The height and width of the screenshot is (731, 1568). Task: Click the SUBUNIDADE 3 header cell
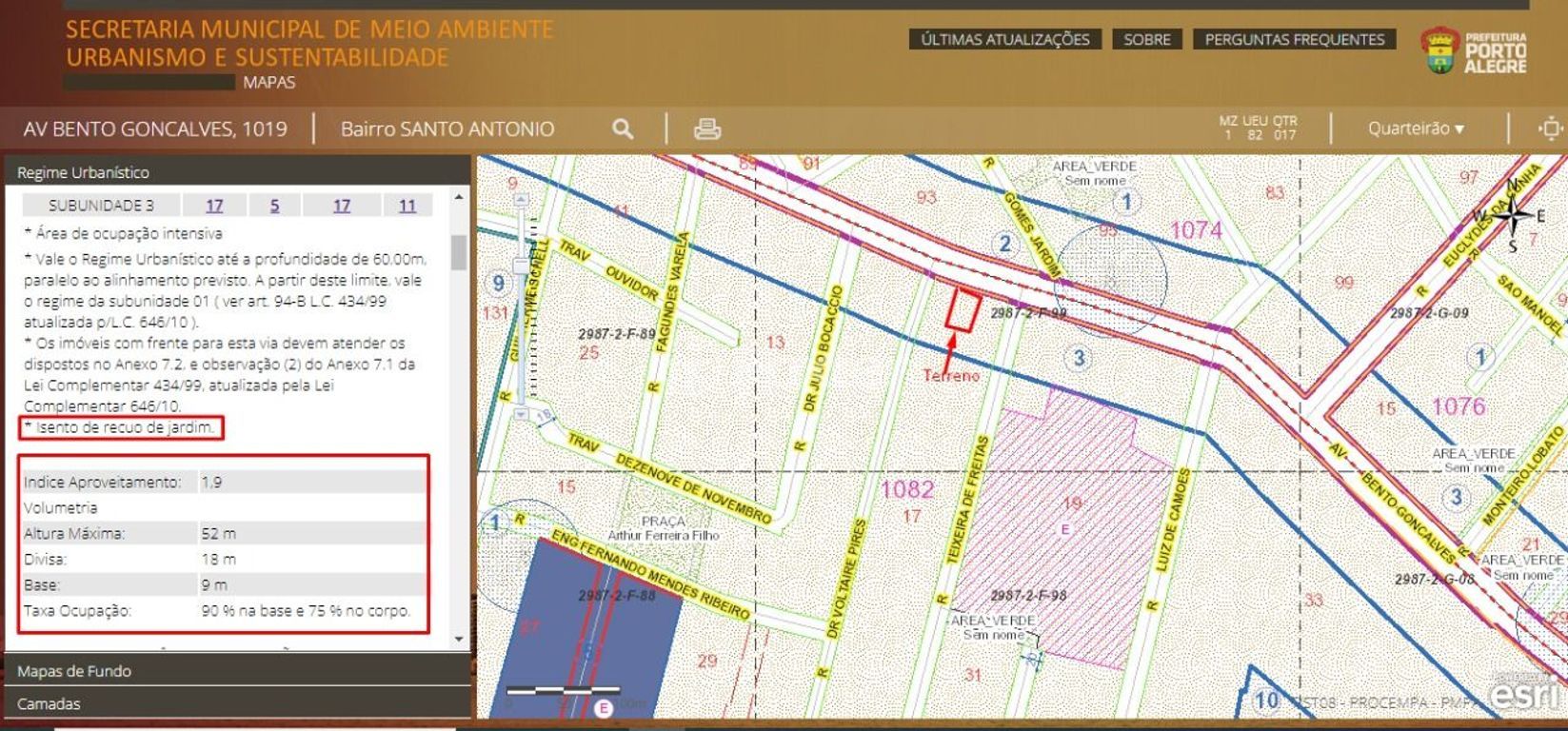point(101,206)
